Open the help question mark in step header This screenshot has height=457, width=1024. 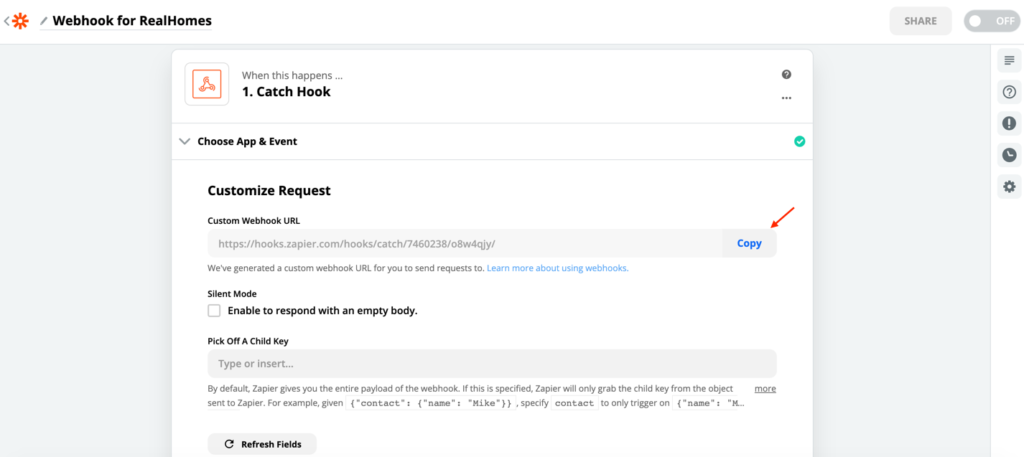click(786, 74)
